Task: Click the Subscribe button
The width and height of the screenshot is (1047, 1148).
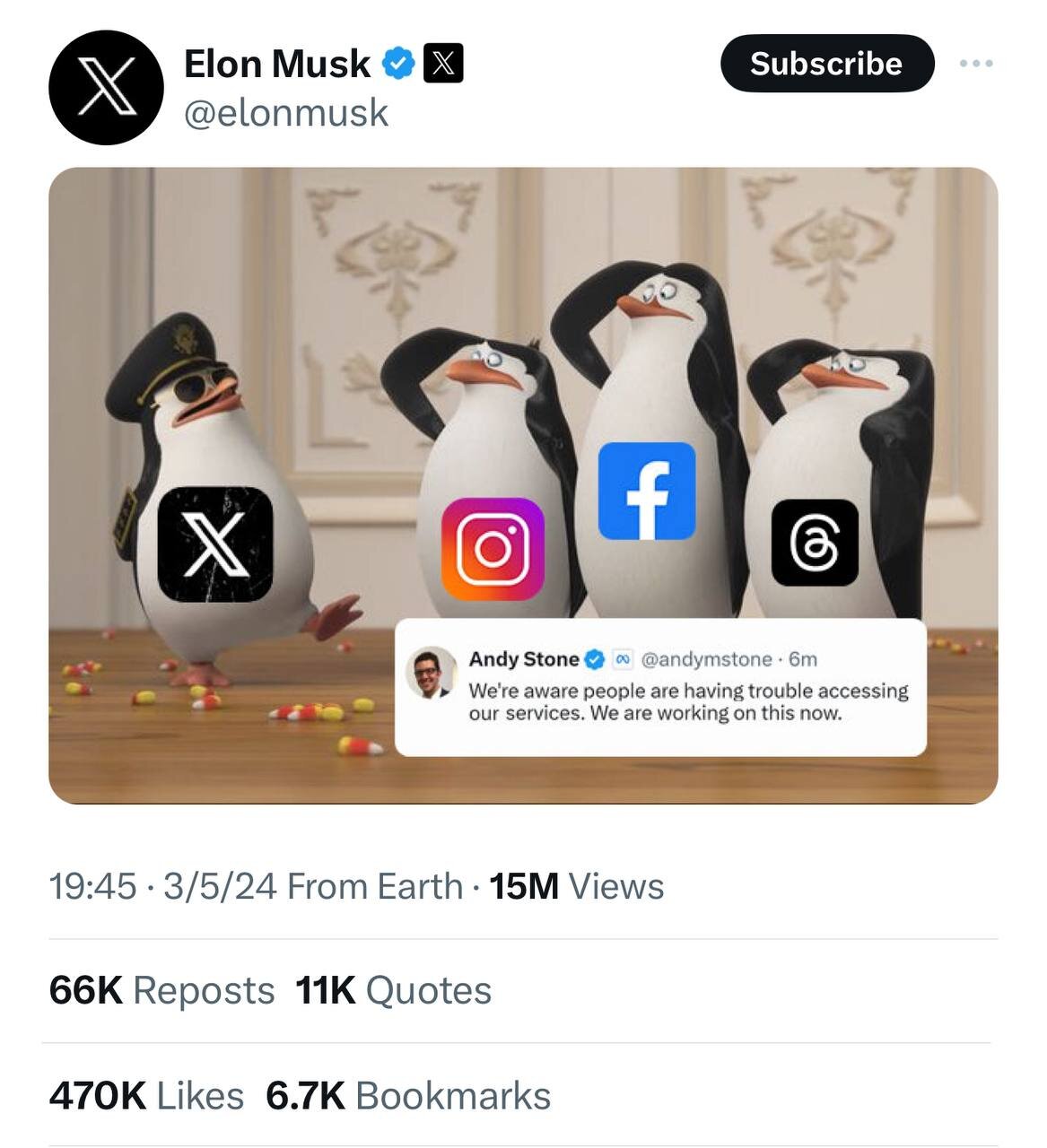Action: tap(826, 64)
